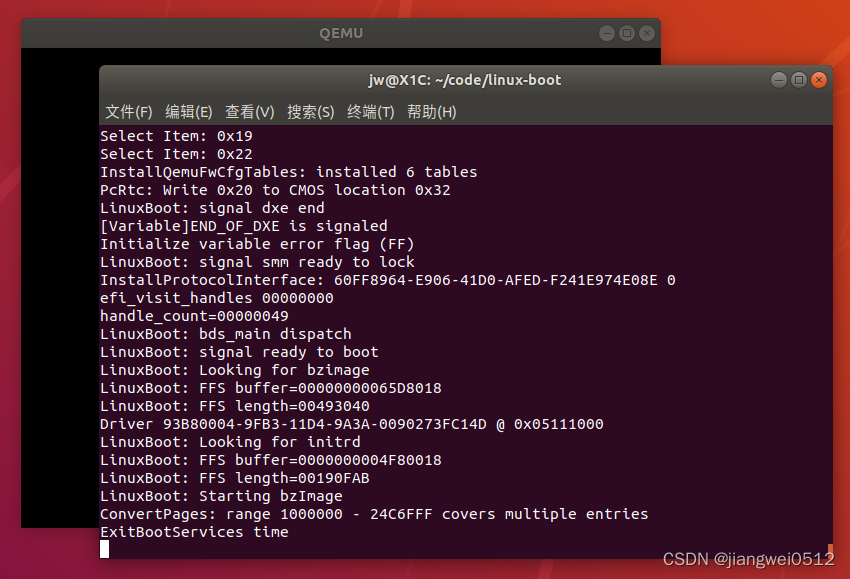Maximize the linux-boot terminal window

click(799, 80)
